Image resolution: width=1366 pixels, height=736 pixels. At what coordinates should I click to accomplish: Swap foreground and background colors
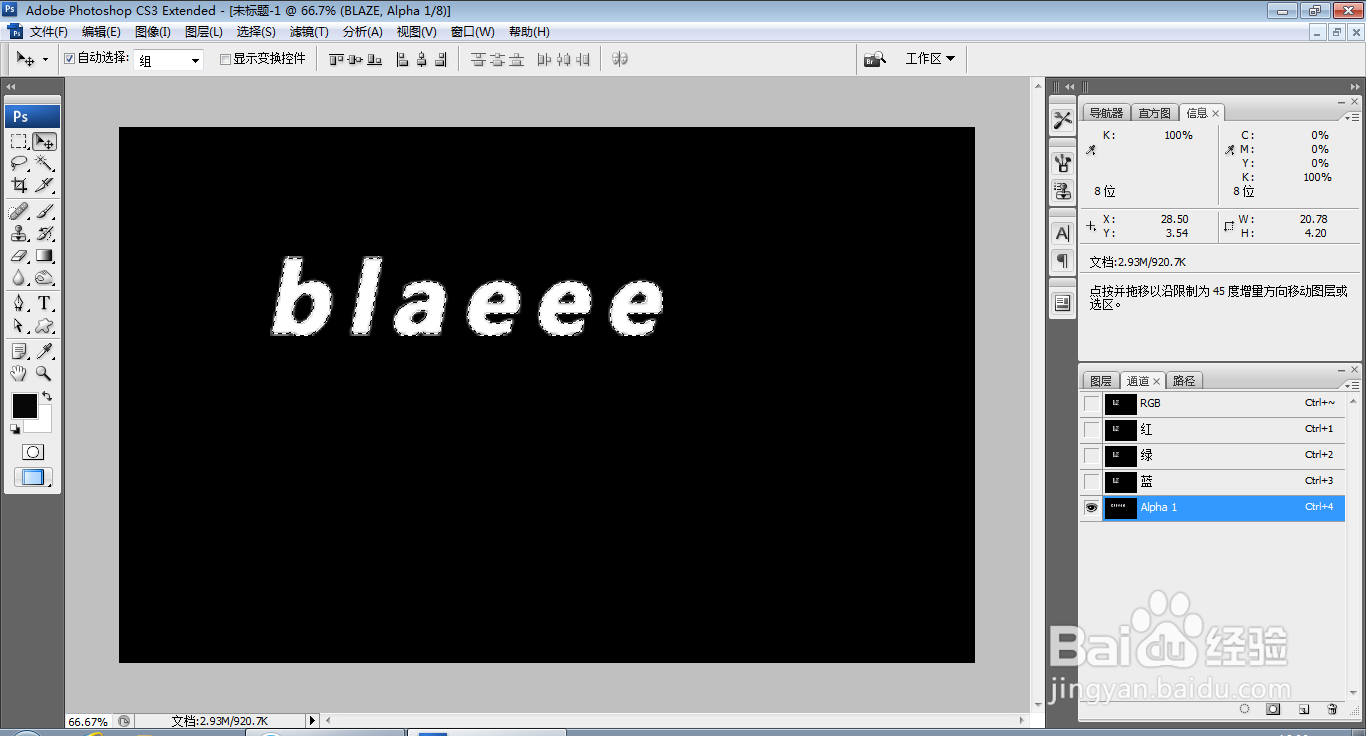47,396
